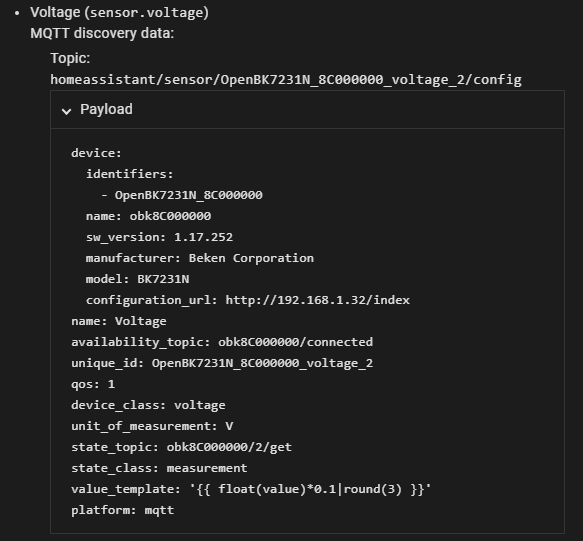Screen dimensions: 583x541
Task: Click the state_topic obk8C000000/2/get line
Action: tap(181, 447)
